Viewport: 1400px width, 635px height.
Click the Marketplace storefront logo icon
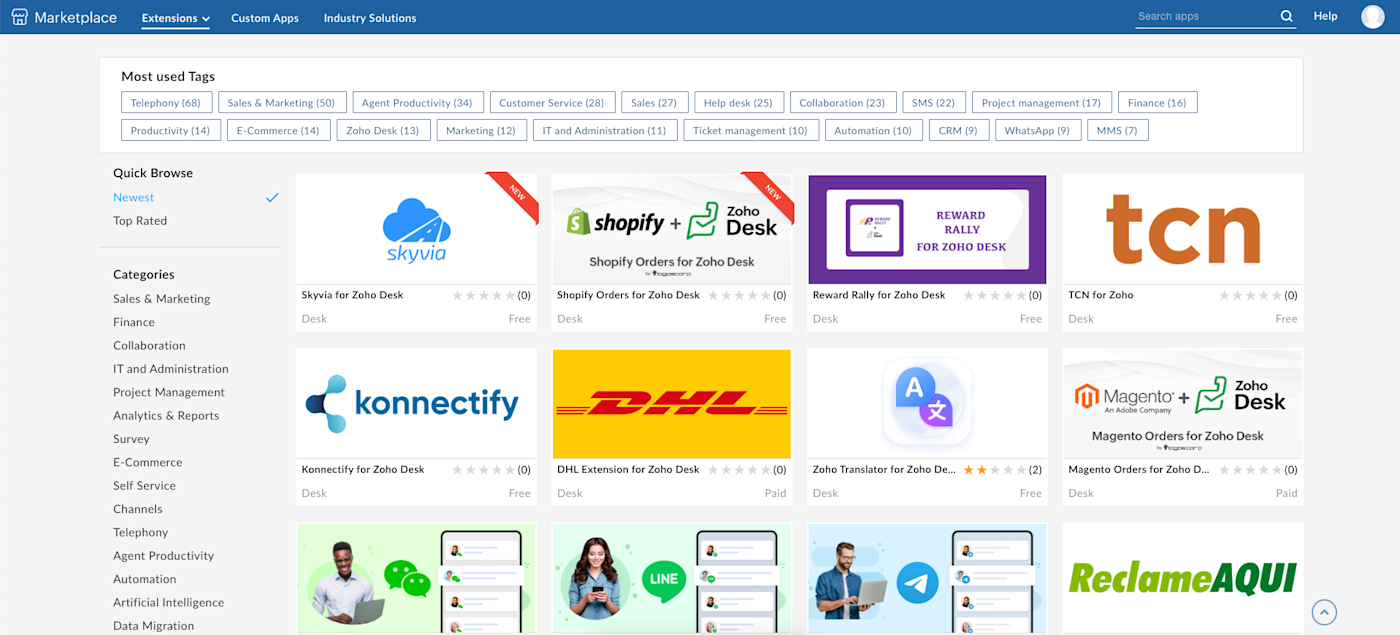pyautogui.click(x=19, y=17)
